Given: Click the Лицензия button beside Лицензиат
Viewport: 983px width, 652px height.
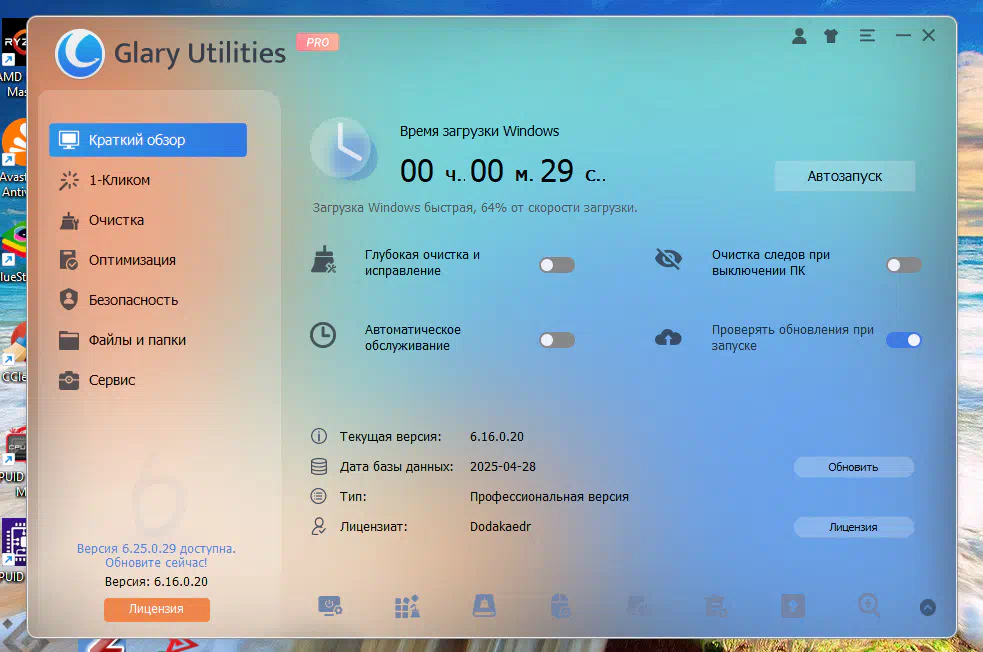Looking at the screenshot, I should tap(853, 527).
